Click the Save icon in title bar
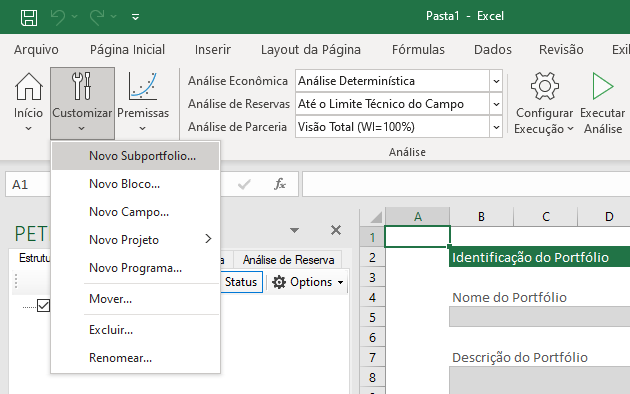The width and height of the screenshot is (630, 394). click(x=29, y=17)
